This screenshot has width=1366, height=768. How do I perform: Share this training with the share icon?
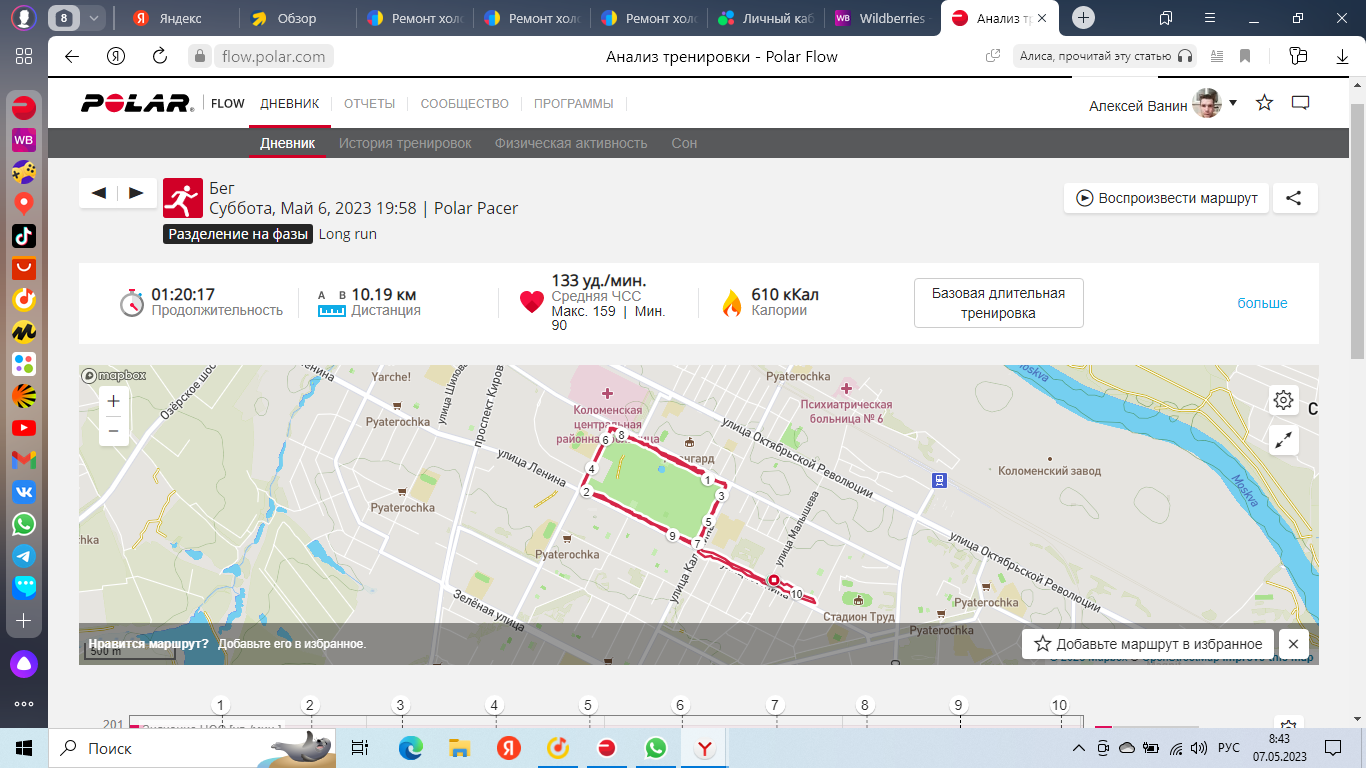point(1294,198)
